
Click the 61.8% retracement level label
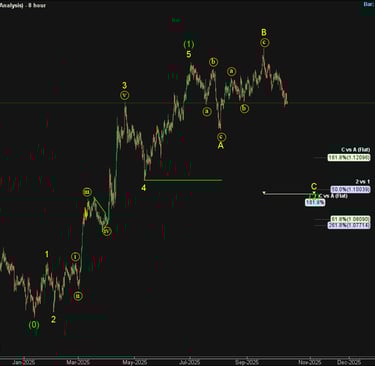click(350, 219)
